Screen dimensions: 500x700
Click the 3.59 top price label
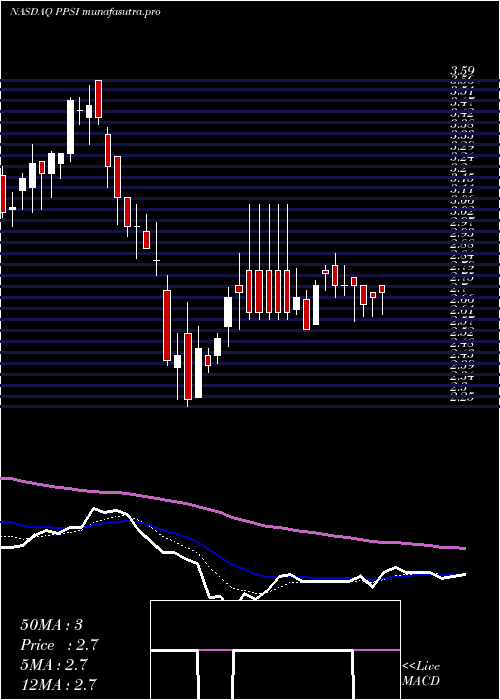click(x=462, y=71)
